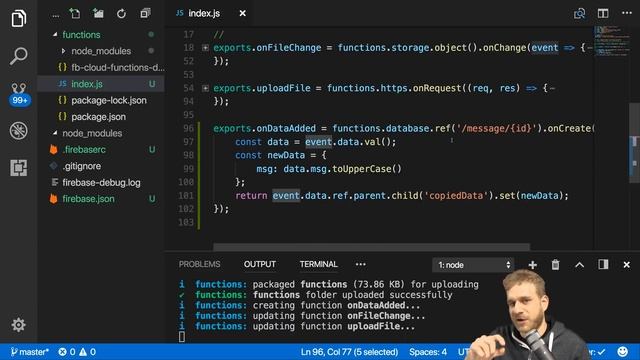Click the editor horizontal scrollbar
Screen dimensions: 640x360
(371, 247)
